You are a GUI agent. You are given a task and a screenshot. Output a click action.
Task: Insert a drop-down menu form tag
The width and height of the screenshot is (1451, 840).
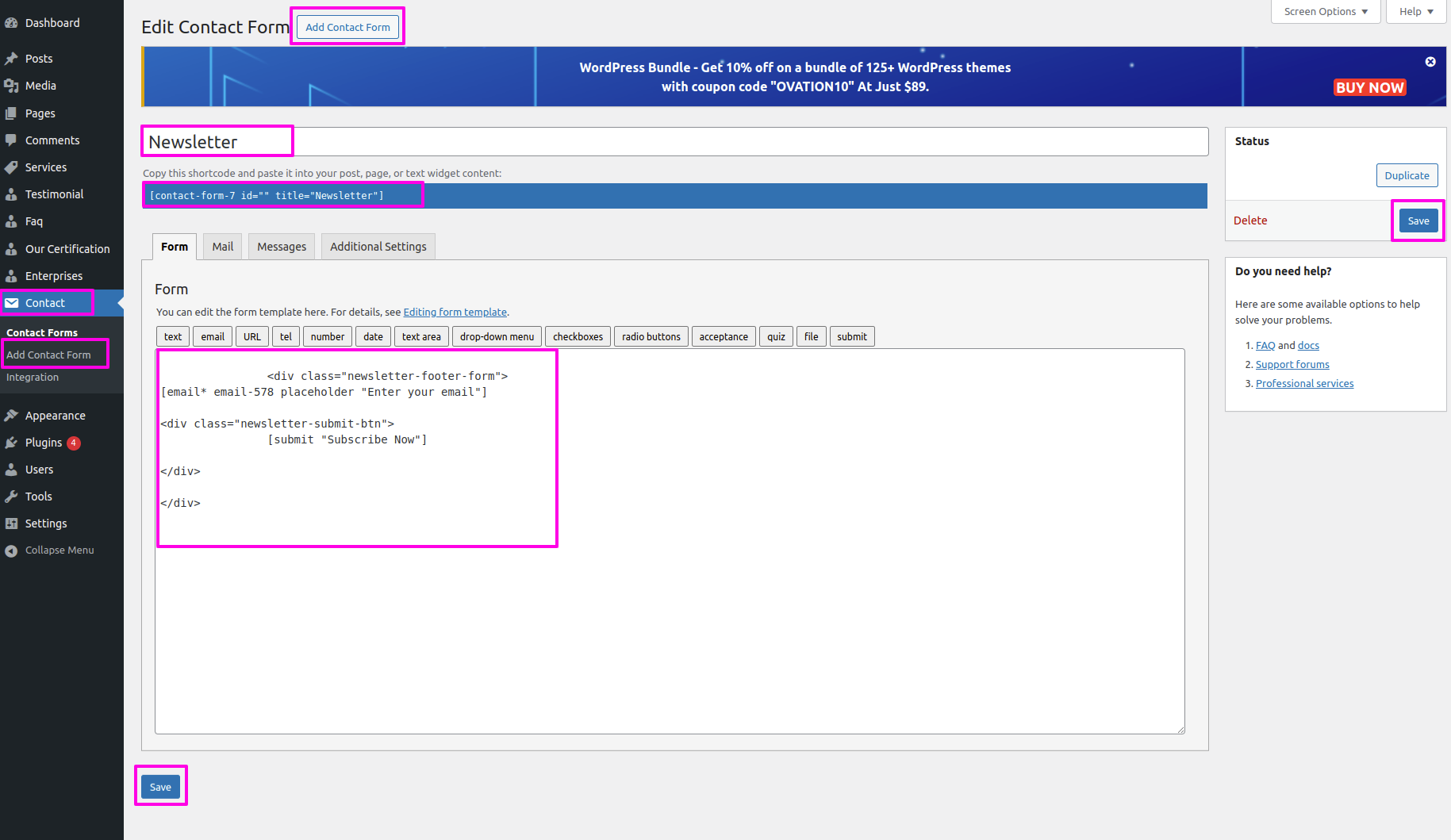pos(497,337)
